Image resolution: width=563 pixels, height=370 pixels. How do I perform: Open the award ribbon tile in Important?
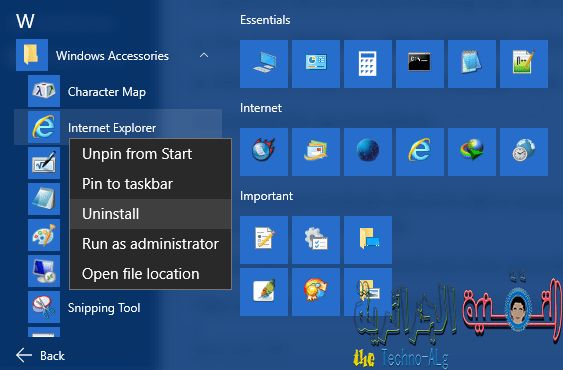pyautogui.click(x=316, y=292)
